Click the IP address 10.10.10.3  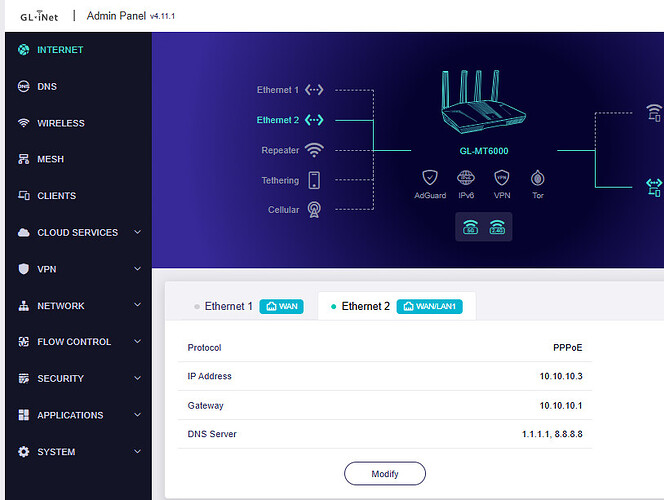(561, 376)
